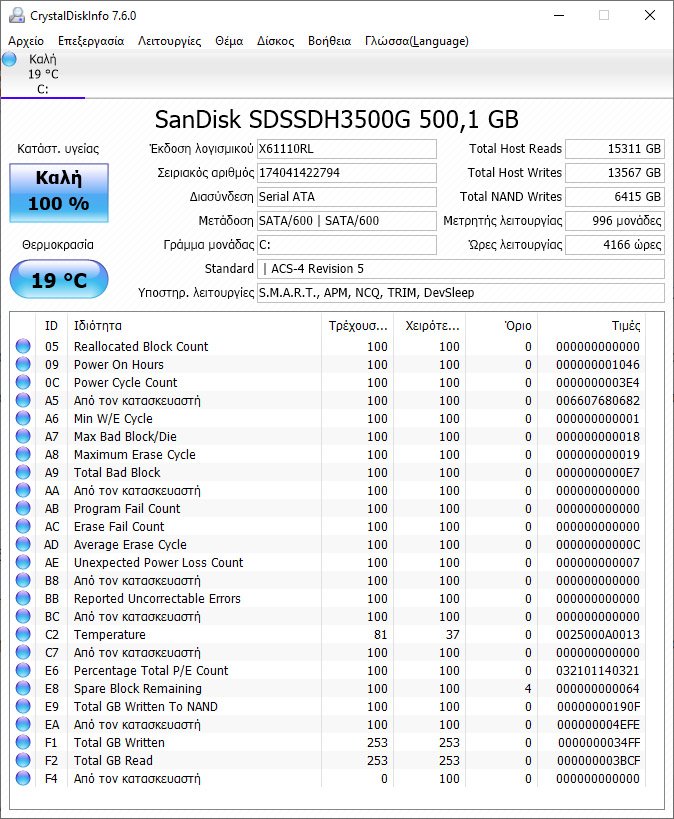
Task: Click the Ιδιότητα column header
Action: (x=194, y=326)
